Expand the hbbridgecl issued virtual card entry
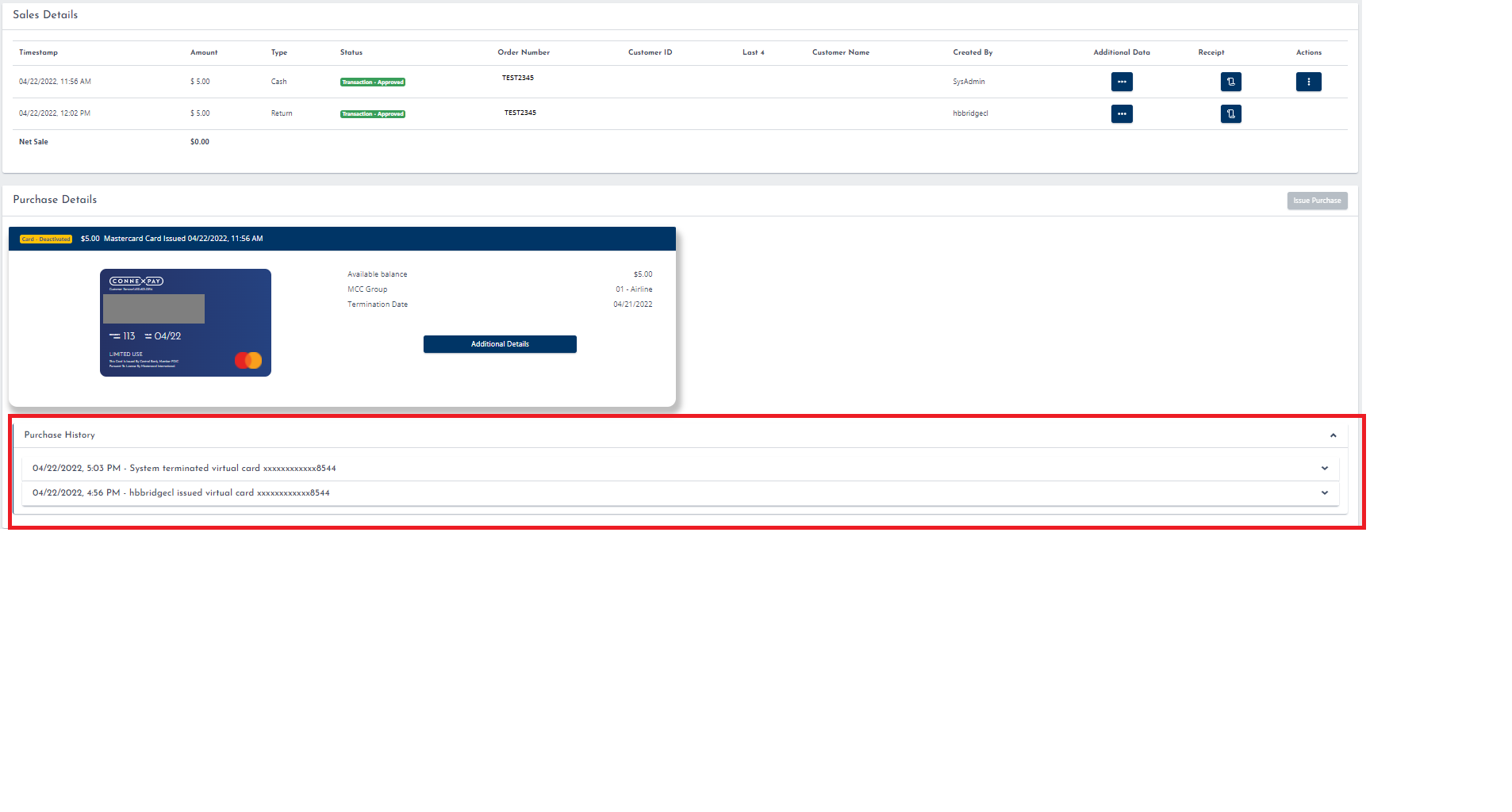 pos(1325,493)
